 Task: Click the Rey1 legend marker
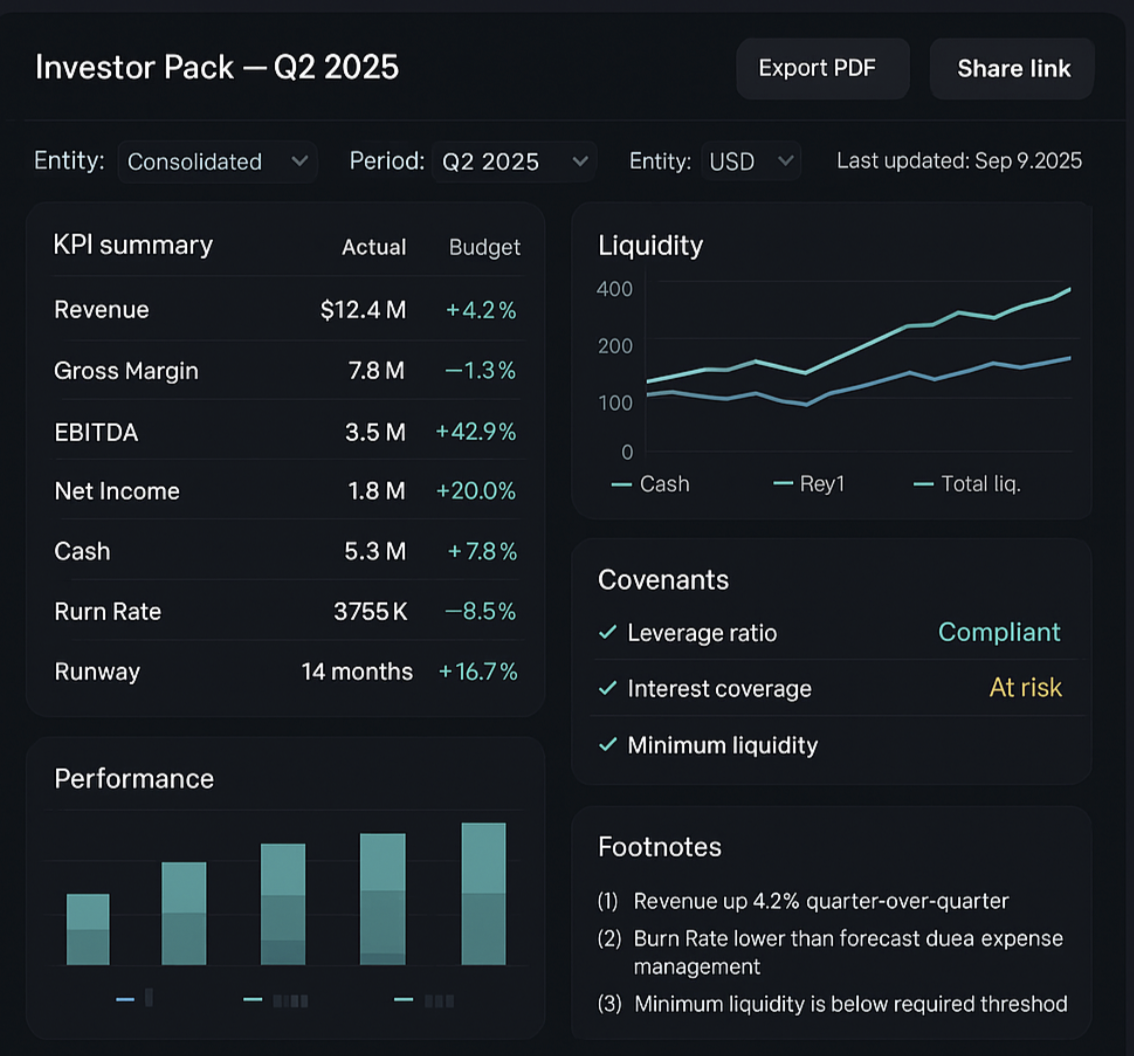[784, 485]
